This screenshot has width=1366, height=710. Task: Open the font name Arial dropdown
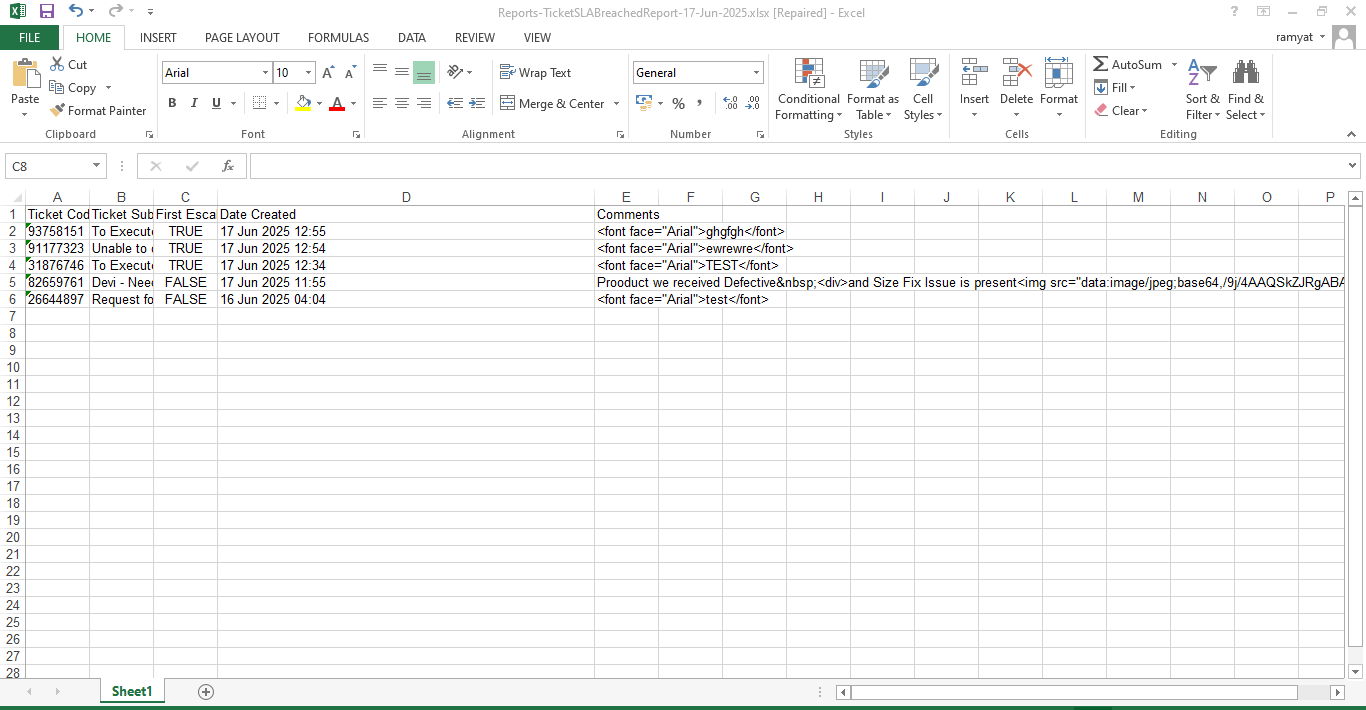265,73
